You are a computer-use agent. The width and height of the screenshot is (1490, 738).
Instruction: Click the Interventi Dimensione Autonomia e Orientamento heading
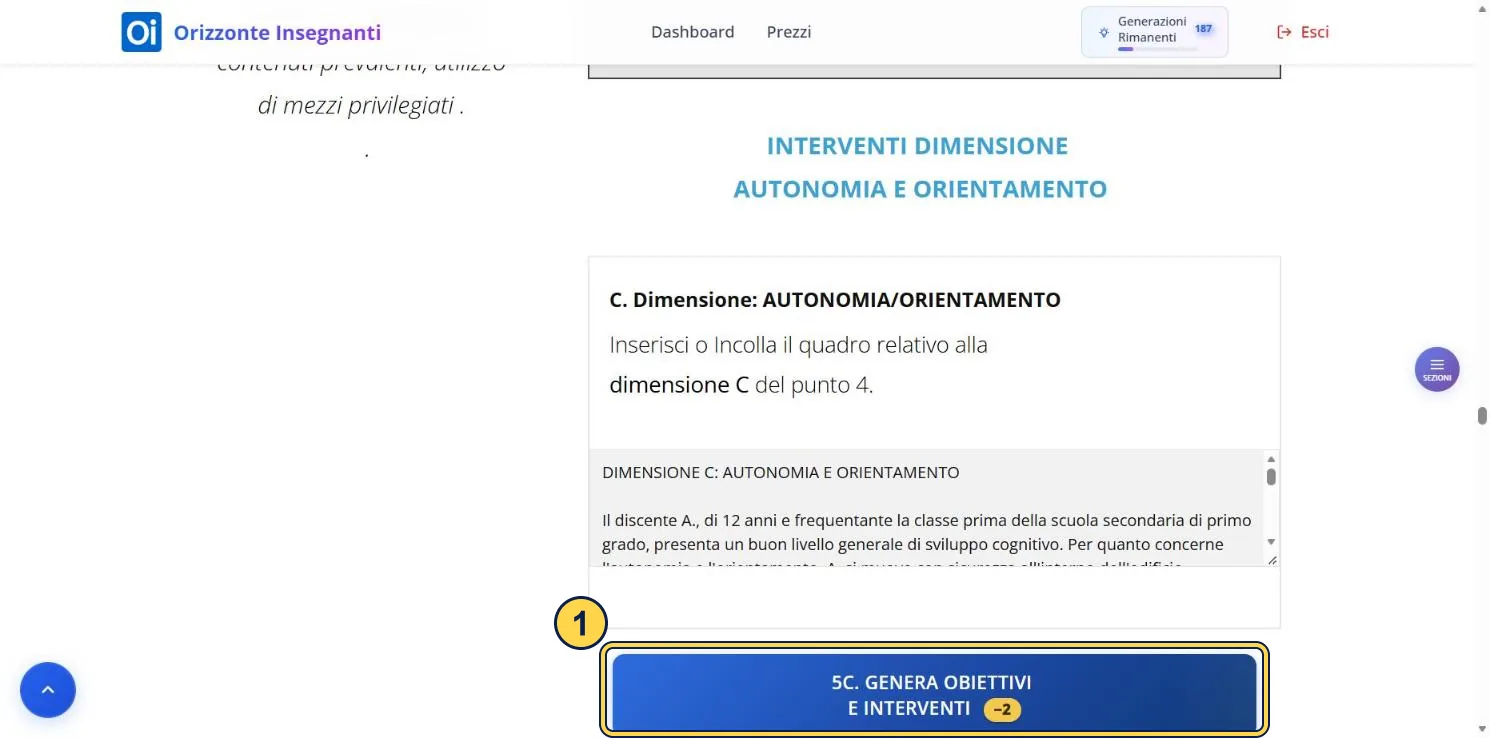919,167
